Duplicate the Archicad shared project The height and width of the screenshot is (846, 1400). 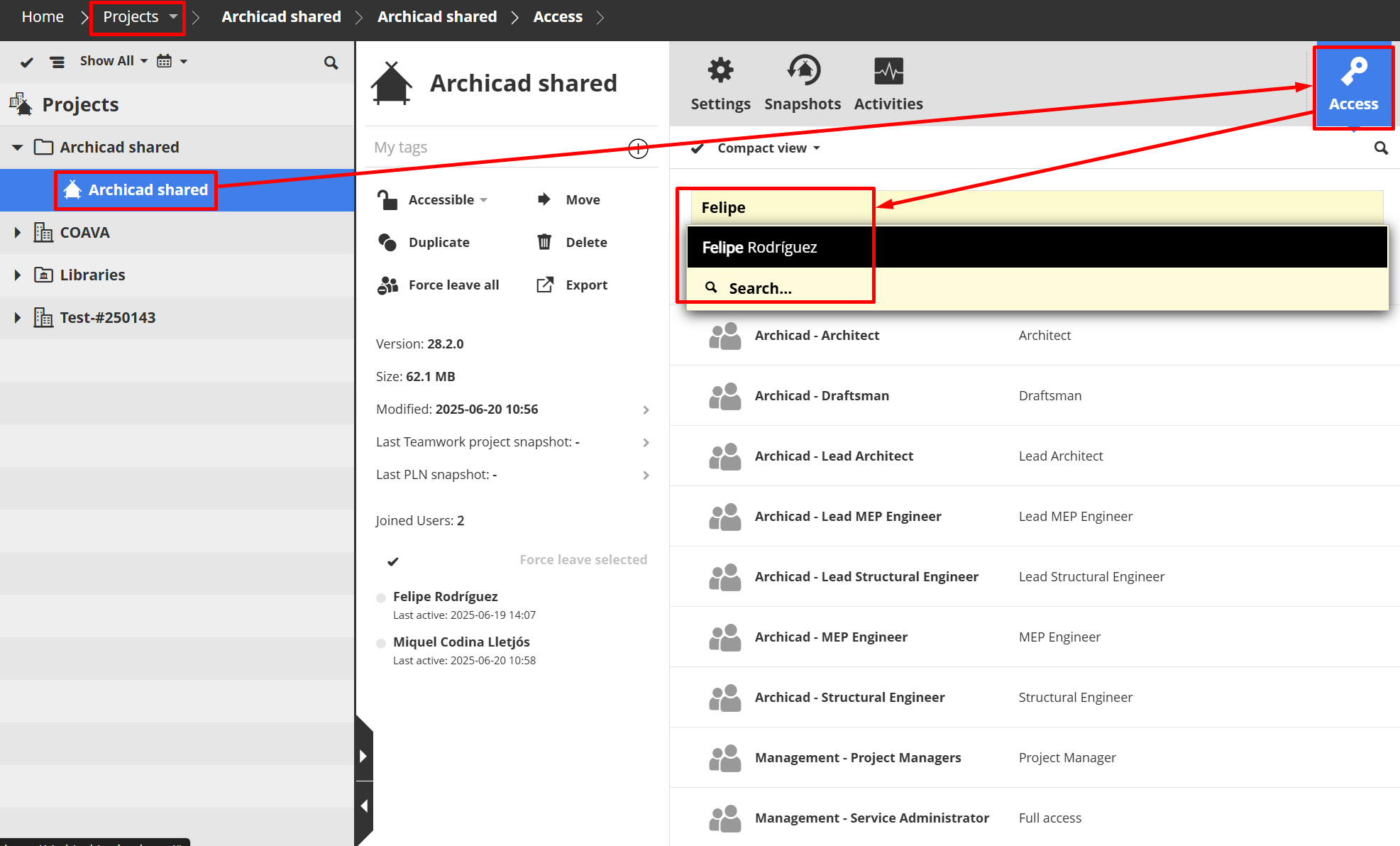[x=438, y=242]
